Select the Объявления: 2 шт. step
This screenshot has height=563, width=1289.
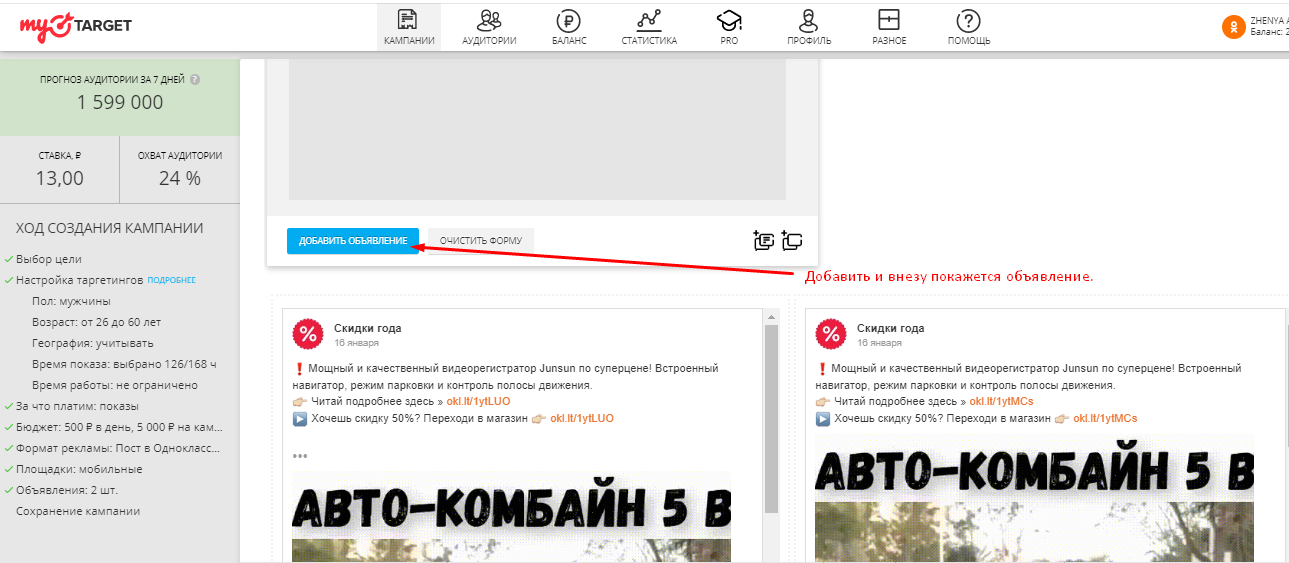pyautogui.click(x=66, y=490)
